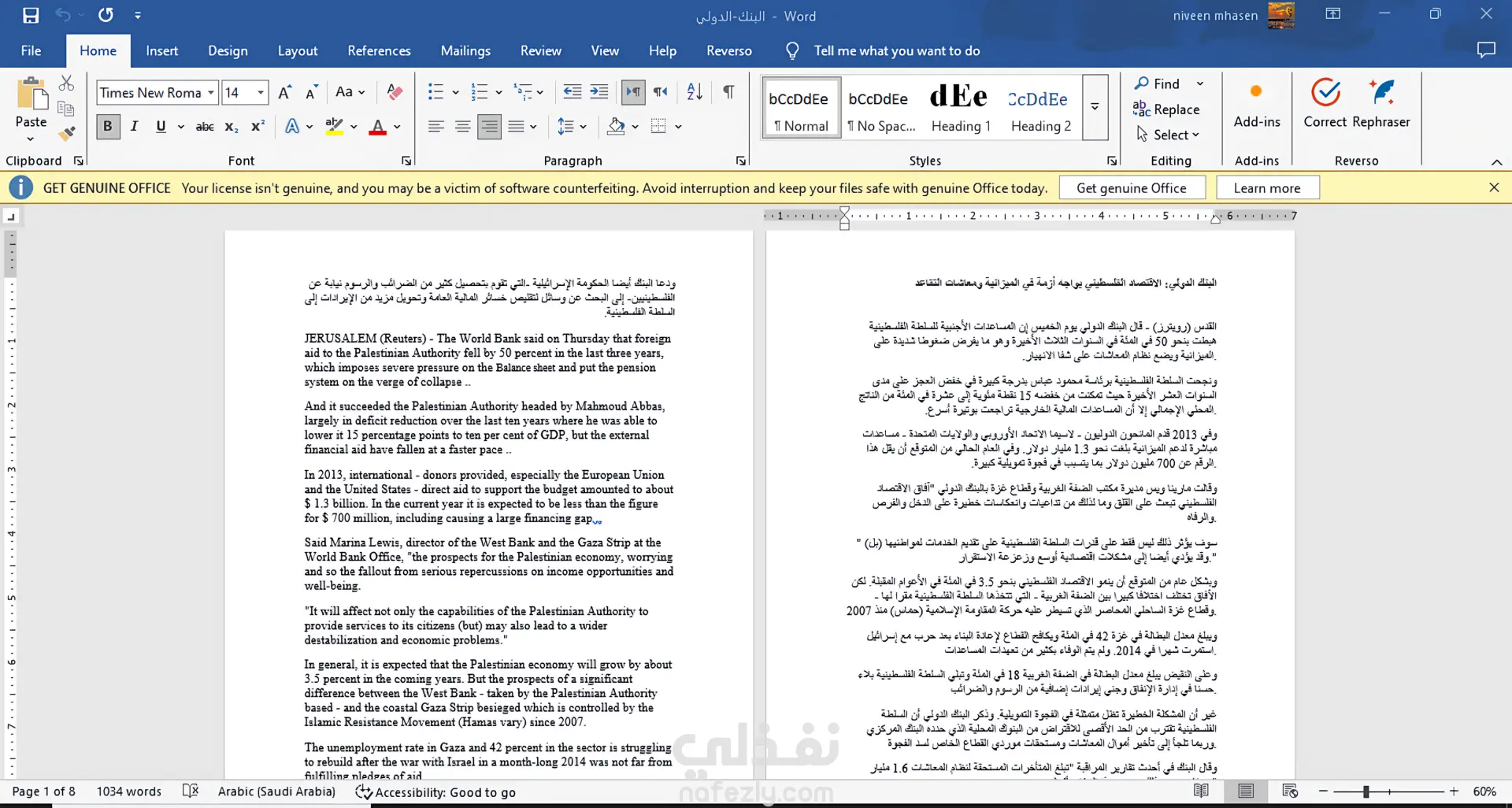
Task: Sort the selection alphabetically
Action: click(695, 92)
